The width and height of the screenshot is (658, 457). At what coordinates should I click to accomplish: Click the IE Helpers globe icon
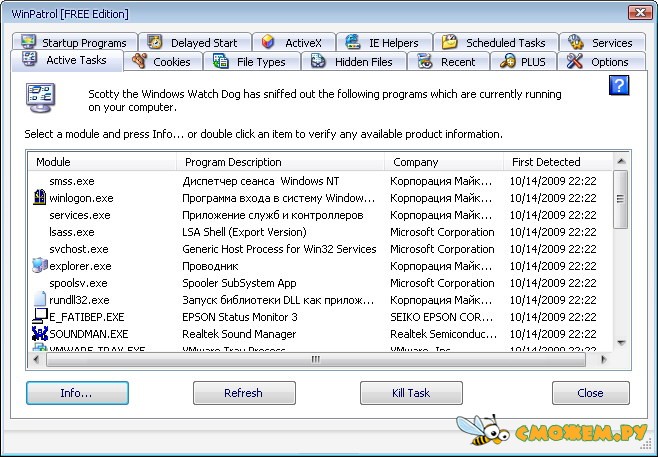tap(352, 42)
